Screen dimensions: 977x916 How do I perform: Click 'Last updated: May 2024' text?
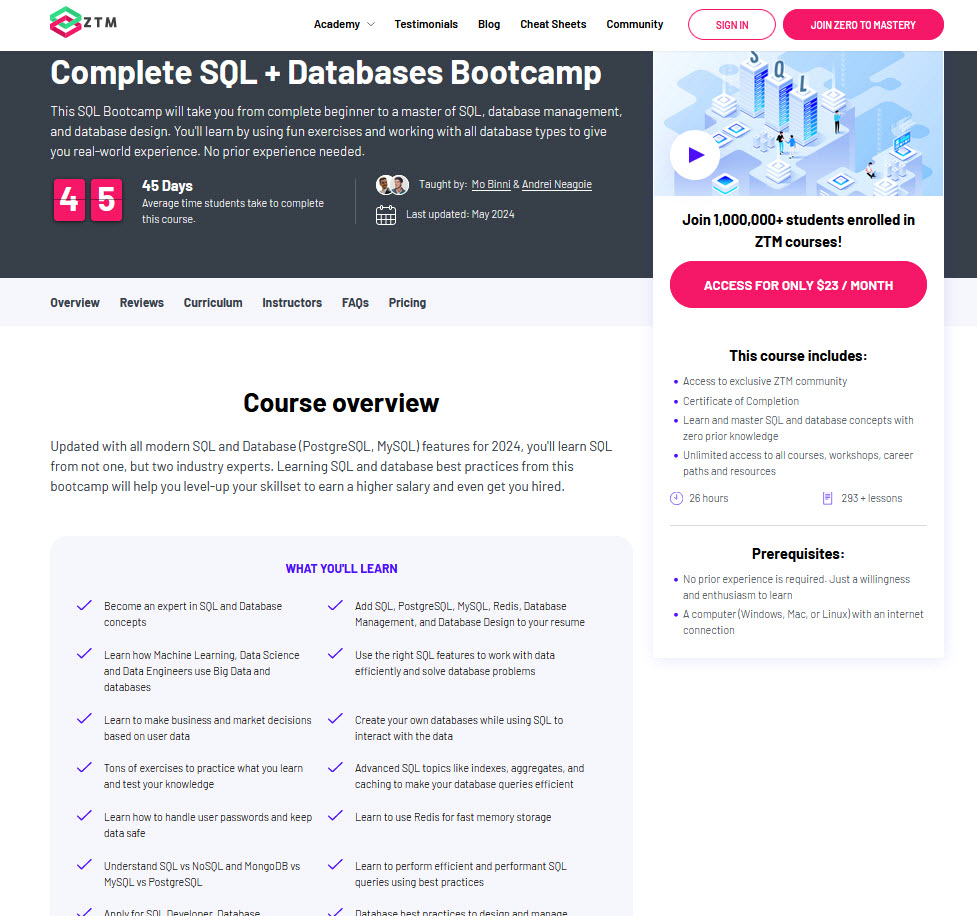pyautogui.click(x=460, y=214)
